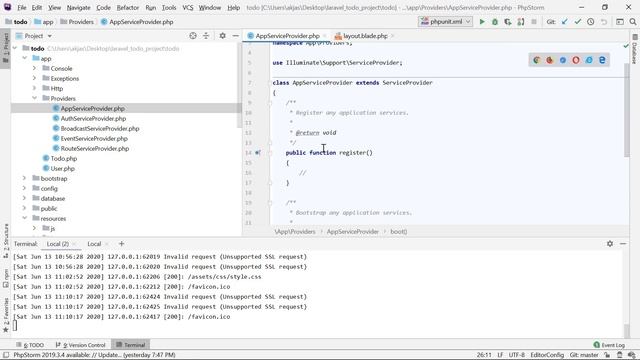Image resolution: width=640 pixels, height=360 pixels.
Task: Open the Version Control tool window
Action: (80, 345)
